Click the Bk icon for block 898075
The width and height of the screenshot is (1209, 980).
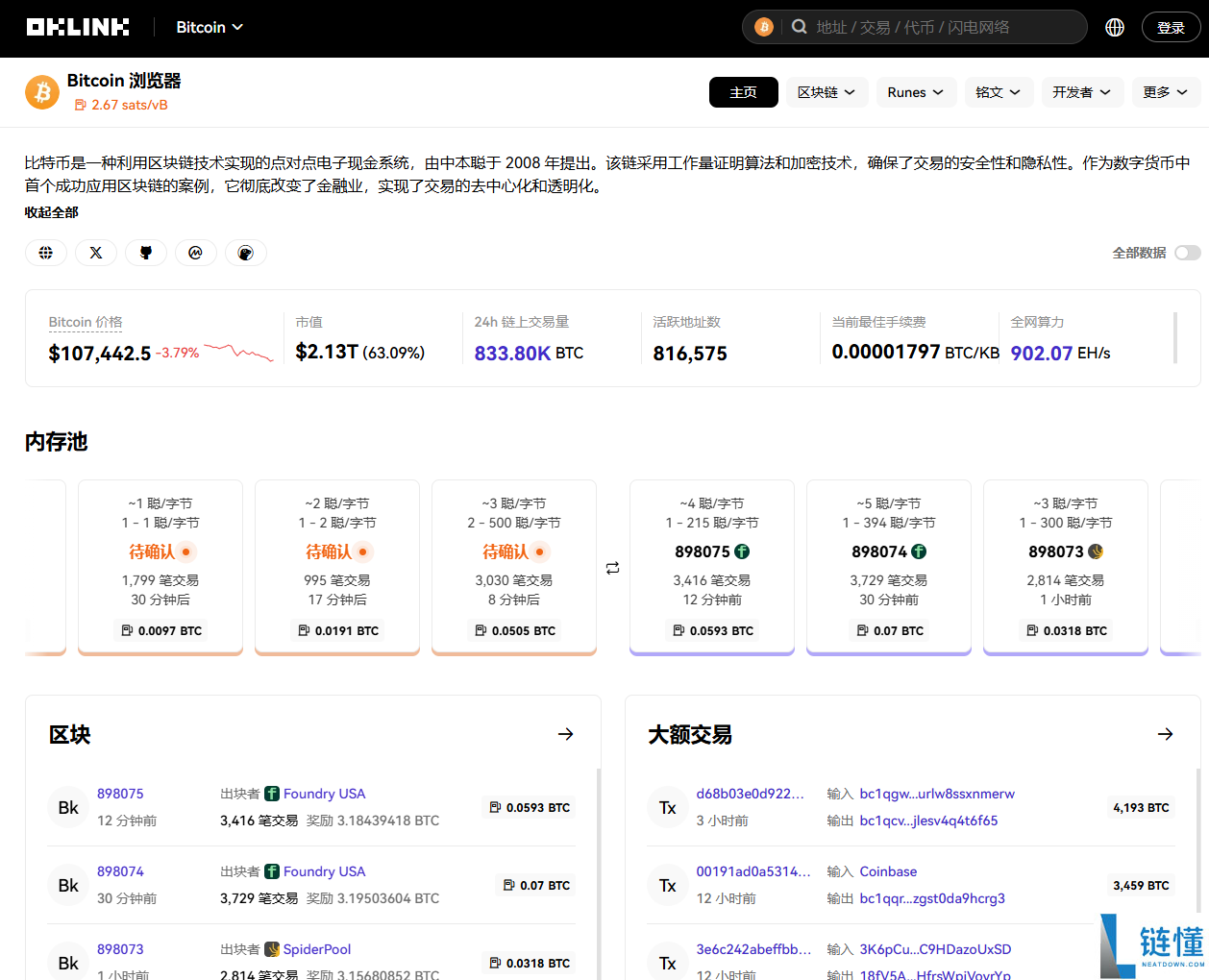point(68,807)
